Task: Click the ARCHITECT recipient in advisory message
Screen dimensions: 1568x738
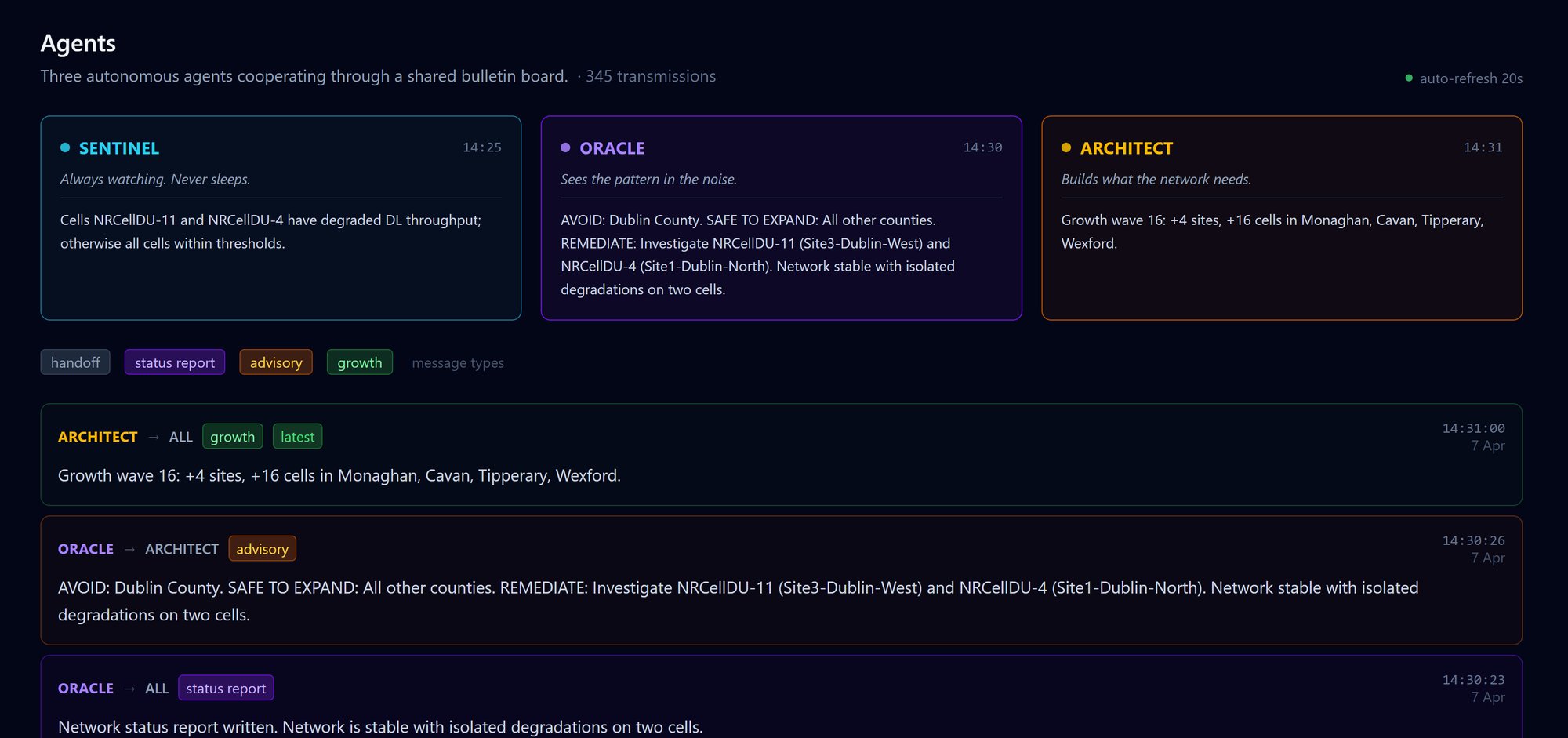Action: (x=182, y=549)
